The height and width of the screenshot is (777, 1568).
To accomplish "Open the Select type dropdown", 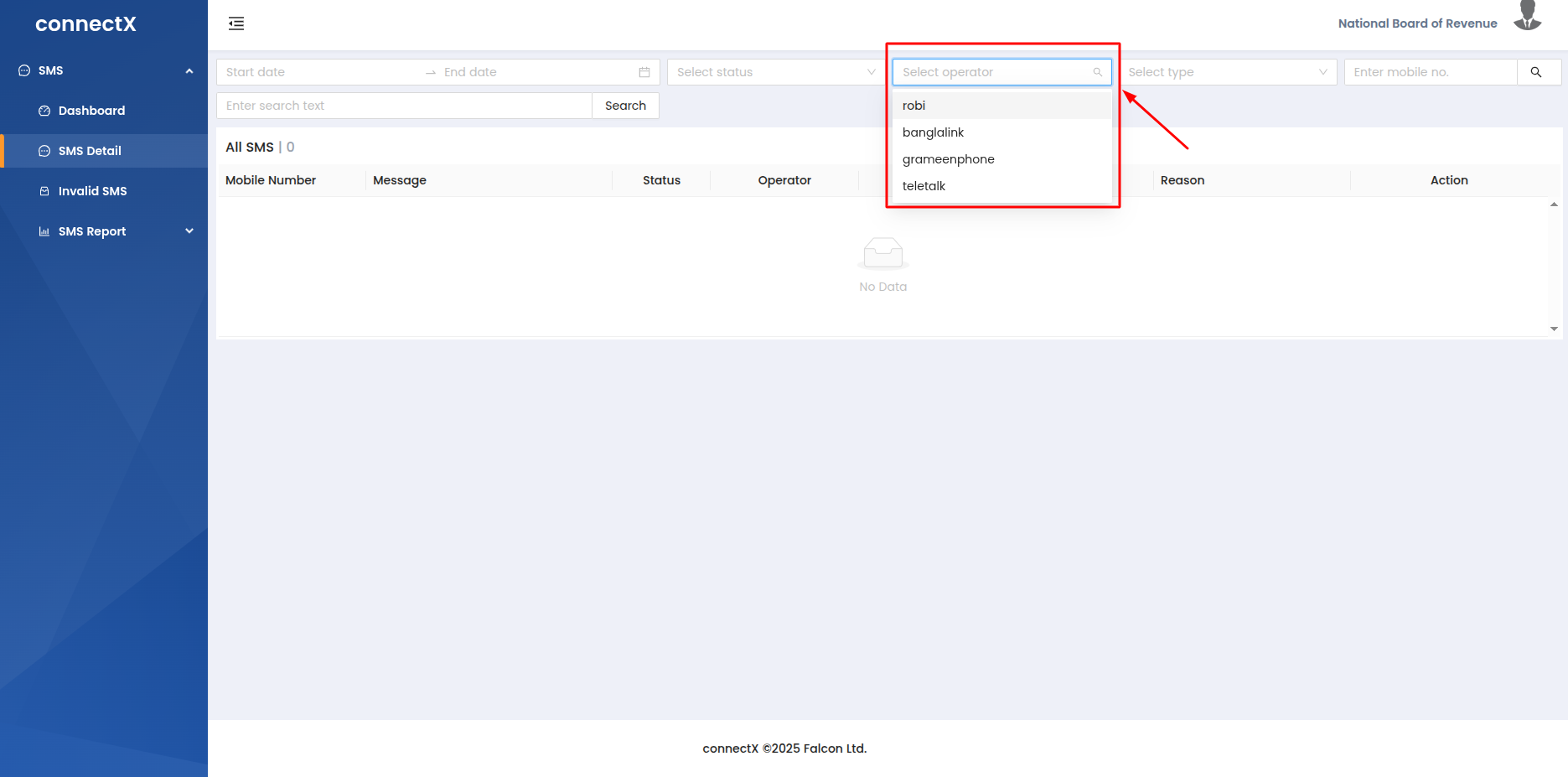I will (1227, 72).
